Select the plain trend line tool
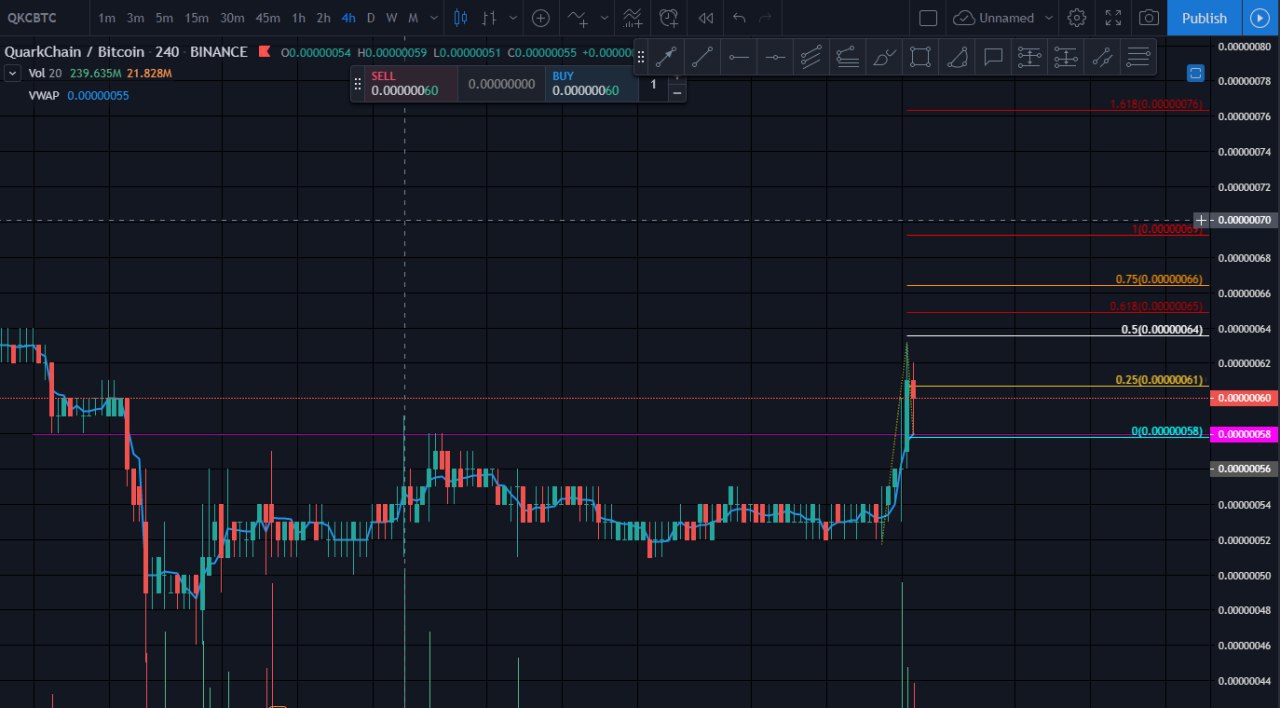The width and height of the screenshot is (1280, 708). (702, 58)
